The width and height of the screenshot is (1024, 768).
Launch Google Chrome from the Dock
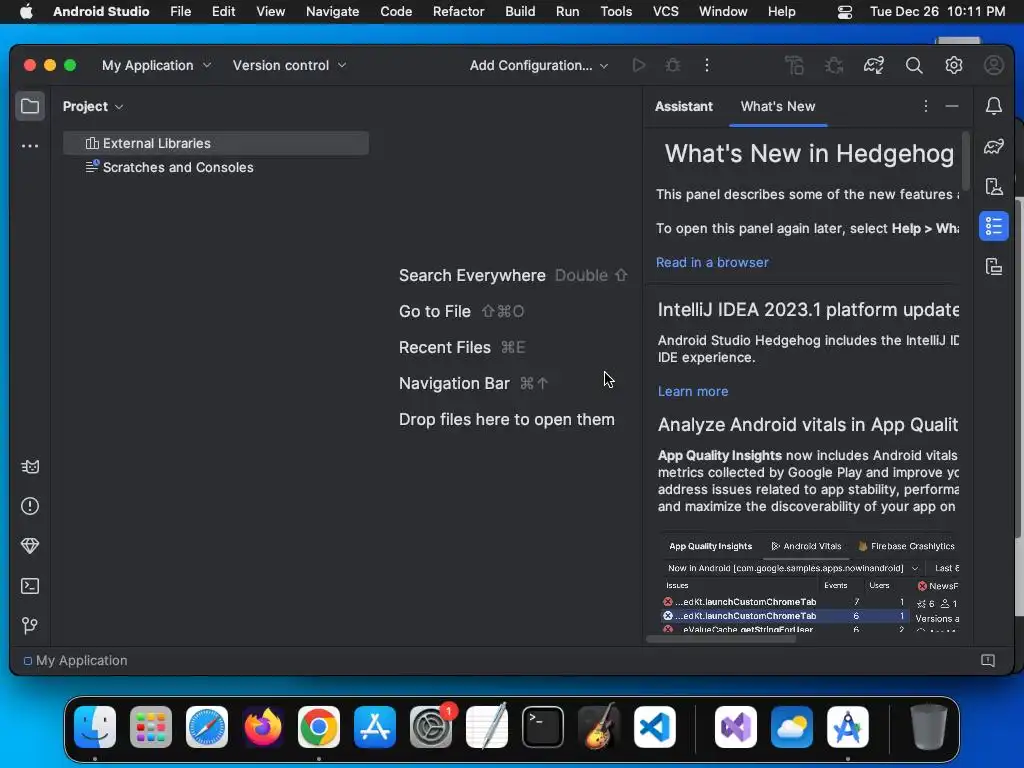319,727
